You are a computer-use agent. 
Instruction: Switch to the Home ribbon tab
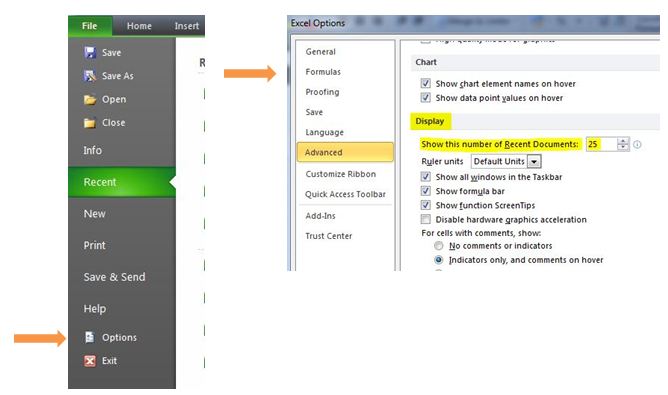click(139, 26)
